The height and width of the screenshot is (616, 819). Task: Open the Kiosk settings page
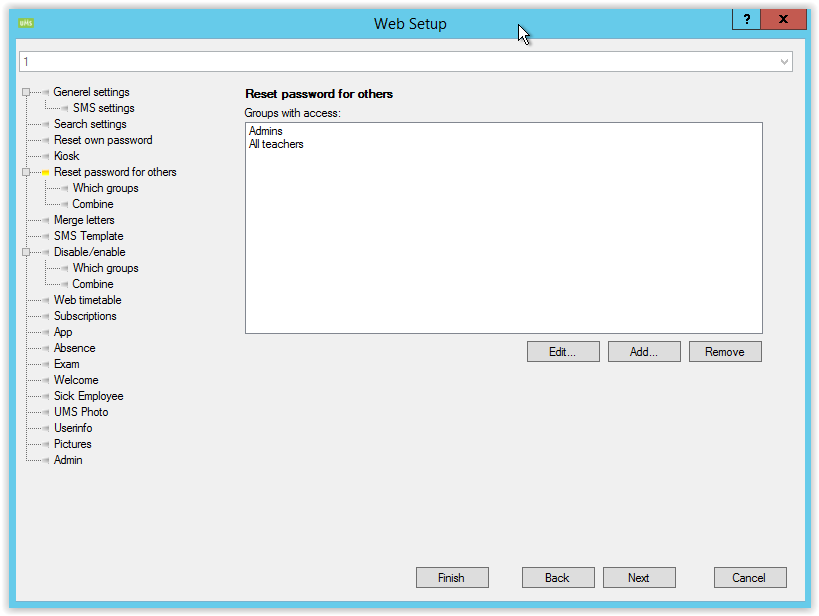pyautogui.click(x=66, y=156)
